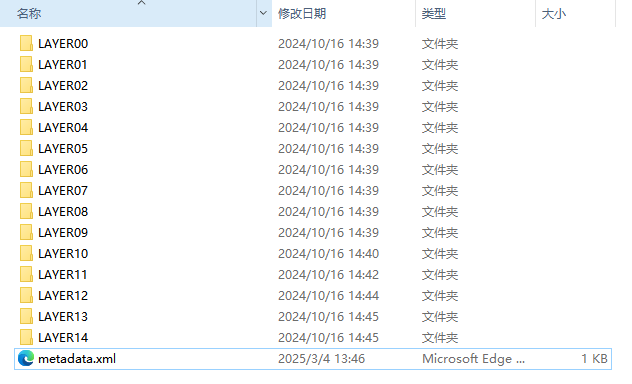Open the 名称 column filter dropdown arrow
This screenshot has width=632, height=384.
tap(263, 13)
